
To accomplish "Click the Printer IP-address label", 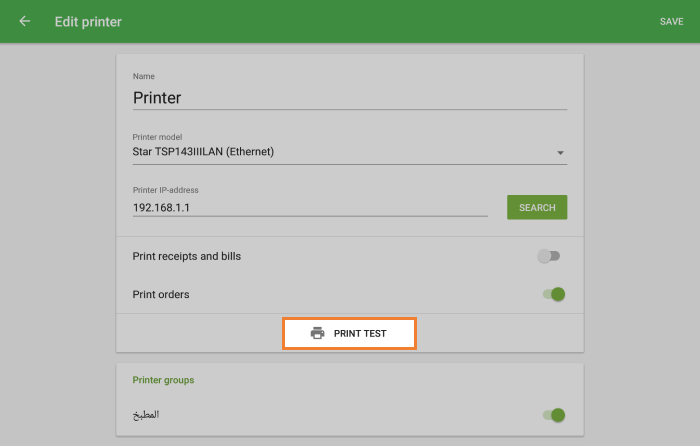I will (x=166, y=190).
